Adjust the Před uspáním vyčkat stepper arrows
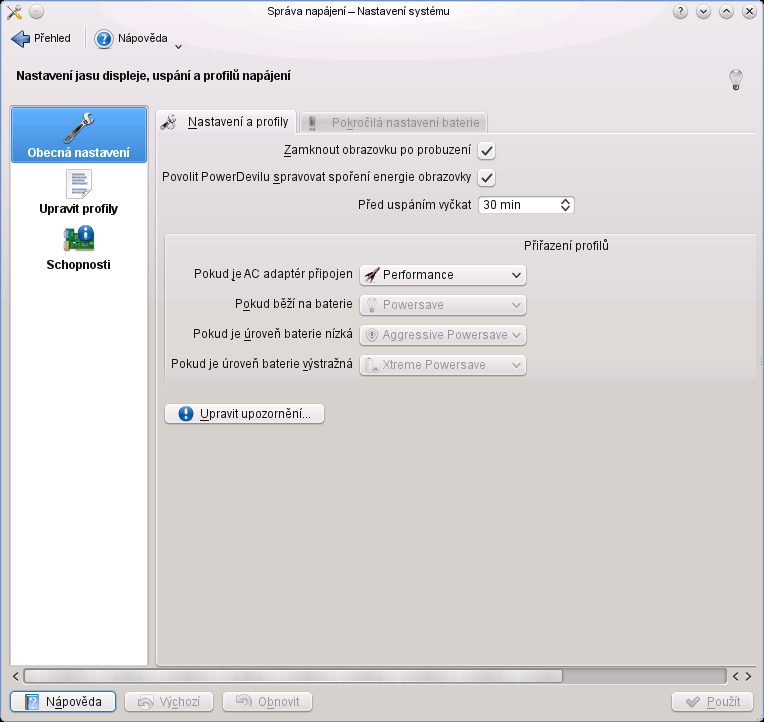This screenshot has width=764, height=722. tap(565, 205)
